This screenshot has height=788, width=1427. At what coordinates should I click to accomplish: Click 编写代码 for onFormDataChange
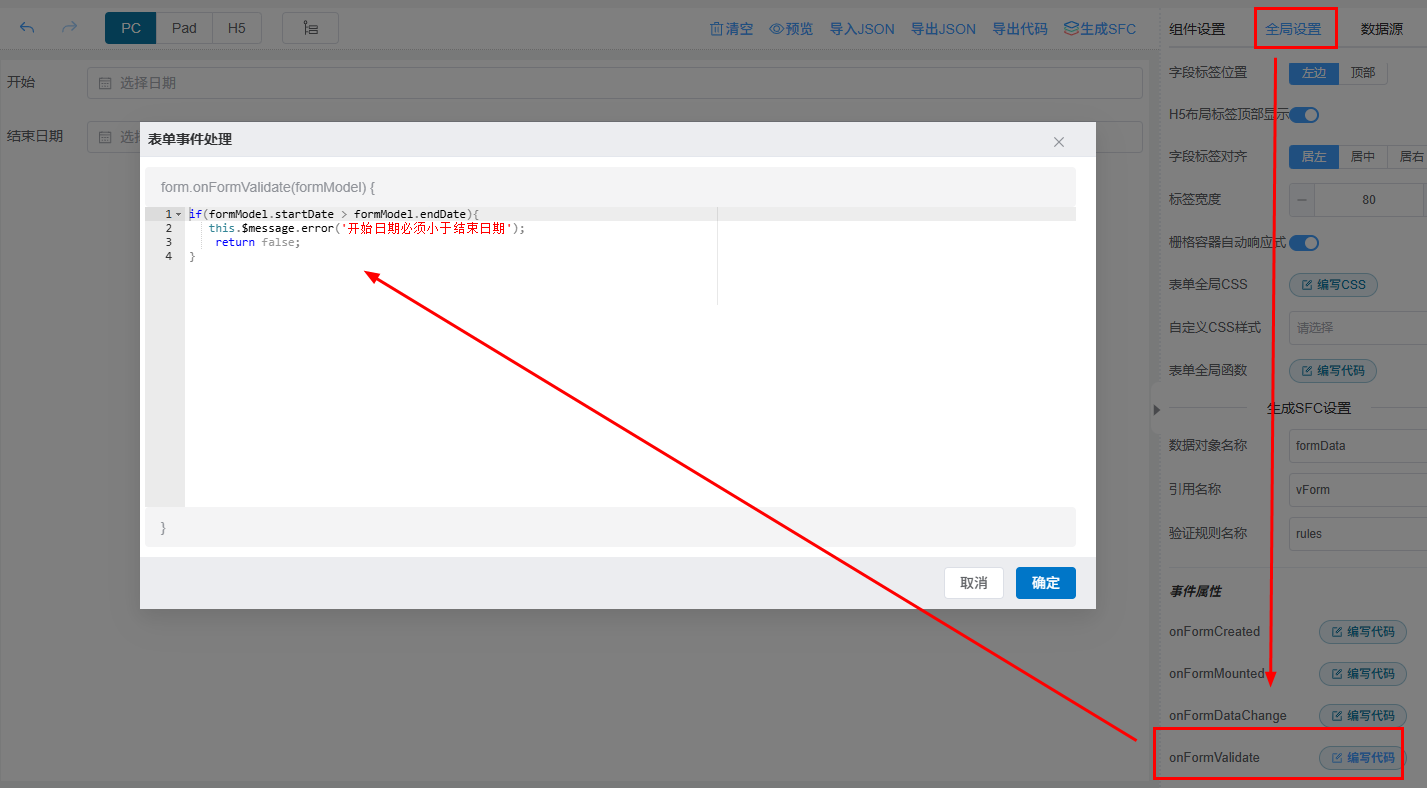click(x=1363, y=716)
